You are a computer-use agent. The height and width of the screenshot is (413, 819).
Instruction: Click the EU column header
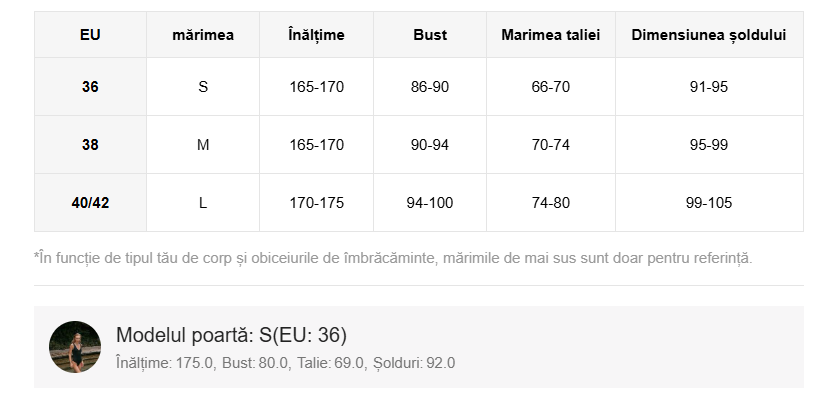(x=90, y=35)
